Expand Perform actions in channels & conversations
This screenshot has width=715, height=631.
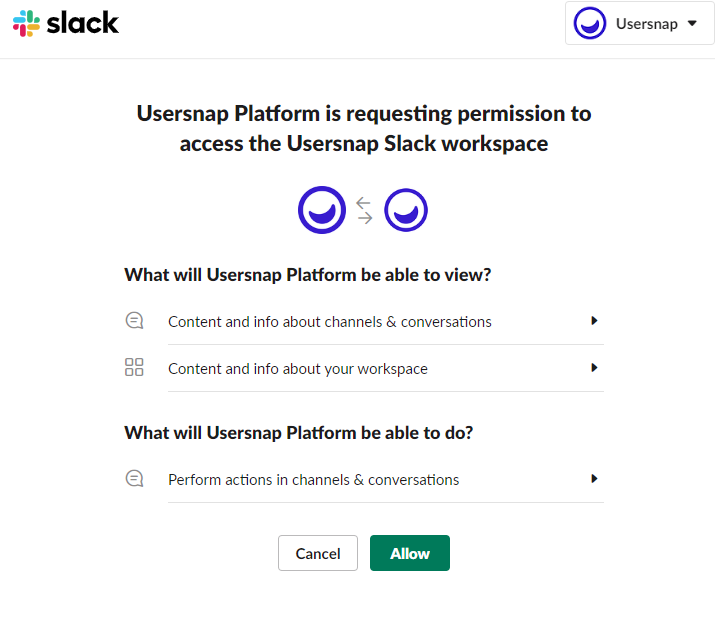[x=386, y=480]
